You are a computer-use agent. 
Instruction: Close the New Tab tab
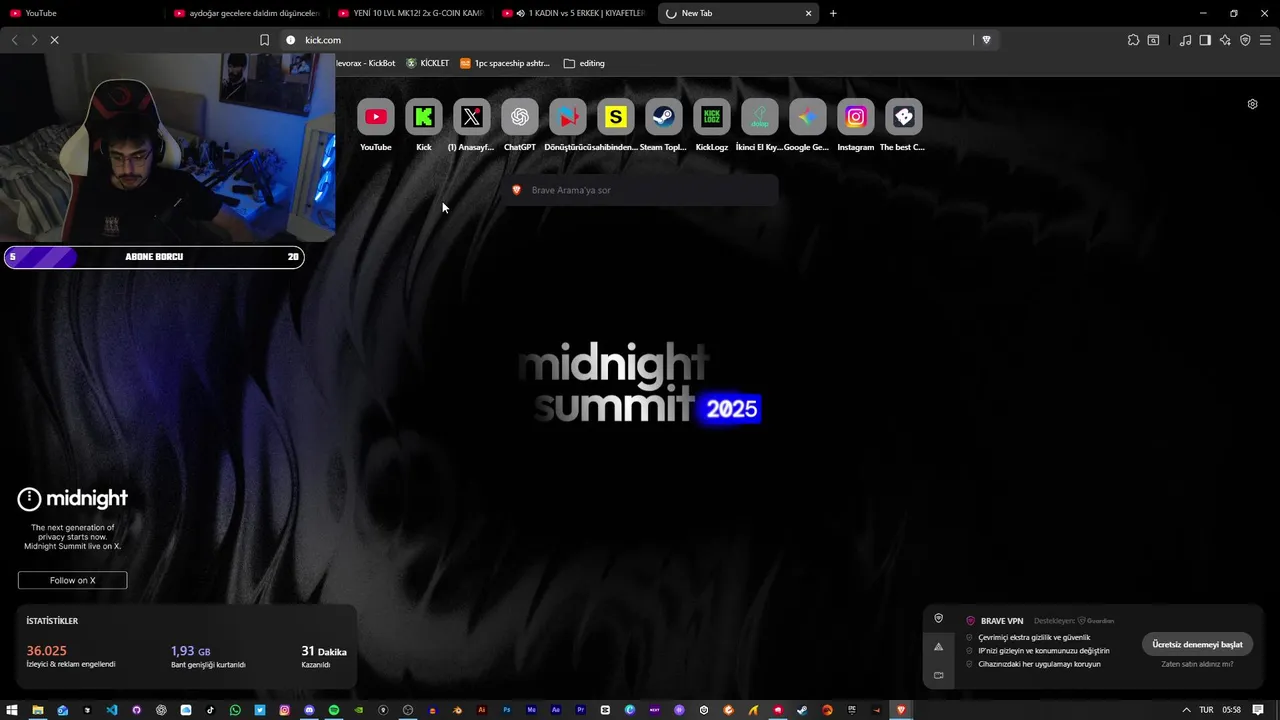808,13
